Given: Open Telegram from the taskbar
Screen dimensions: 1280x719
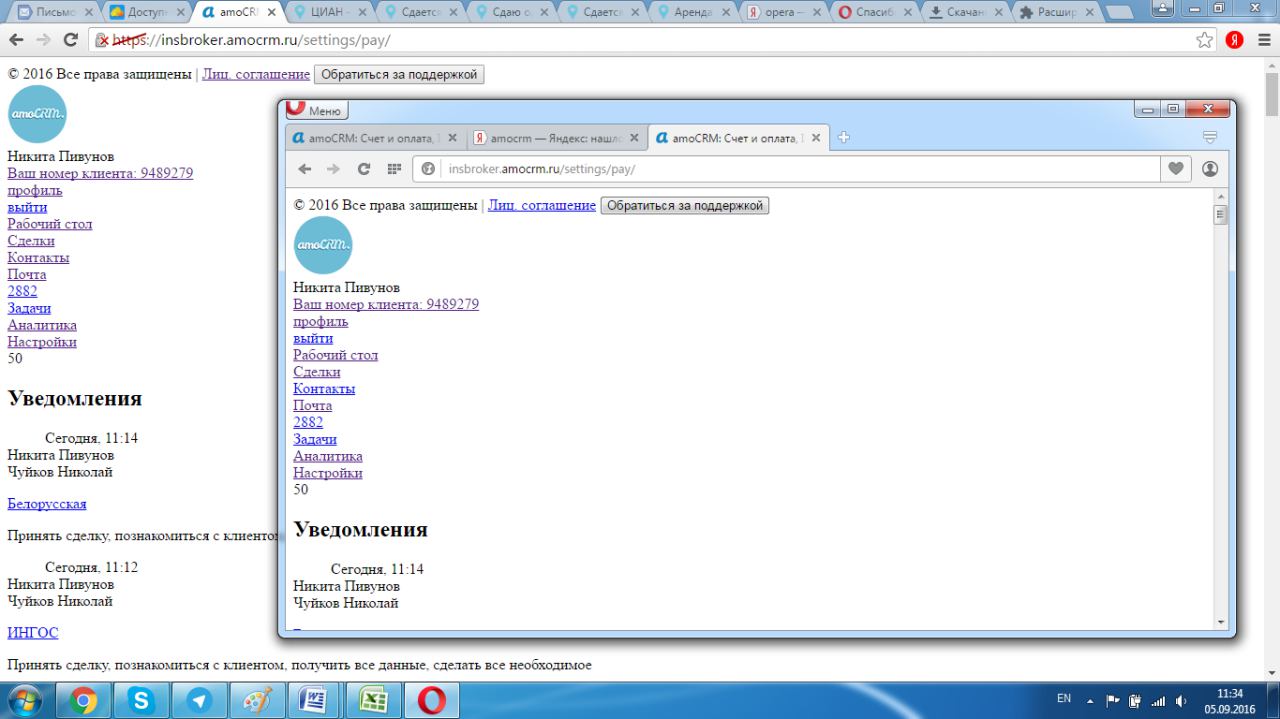Looking at the screenshot, I should coord(198,701).
